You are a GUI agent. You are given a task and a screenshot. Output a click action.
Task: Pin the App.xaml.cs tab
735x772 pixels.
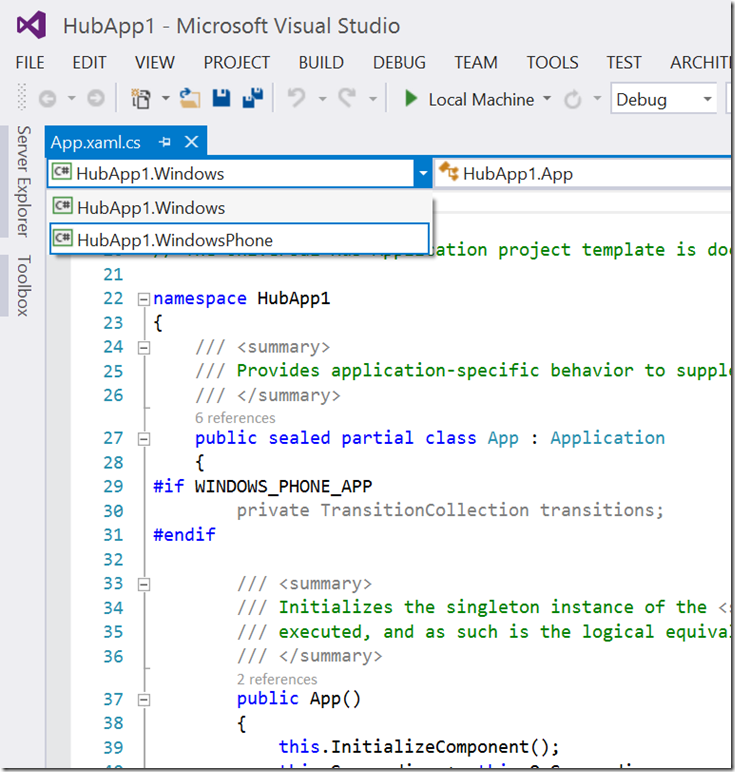click(x=165, y=142)
